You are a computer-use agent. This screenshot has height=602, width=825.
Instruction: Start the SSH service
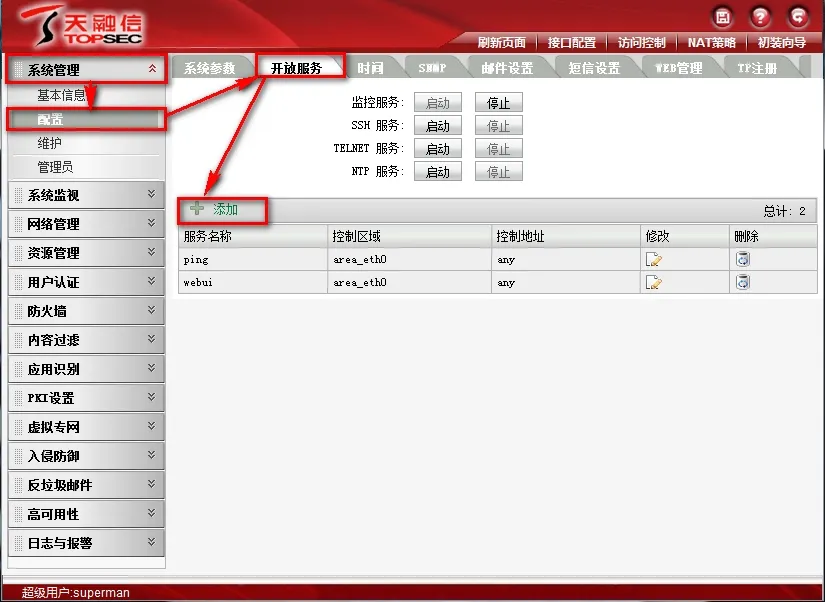pos(438,126)
